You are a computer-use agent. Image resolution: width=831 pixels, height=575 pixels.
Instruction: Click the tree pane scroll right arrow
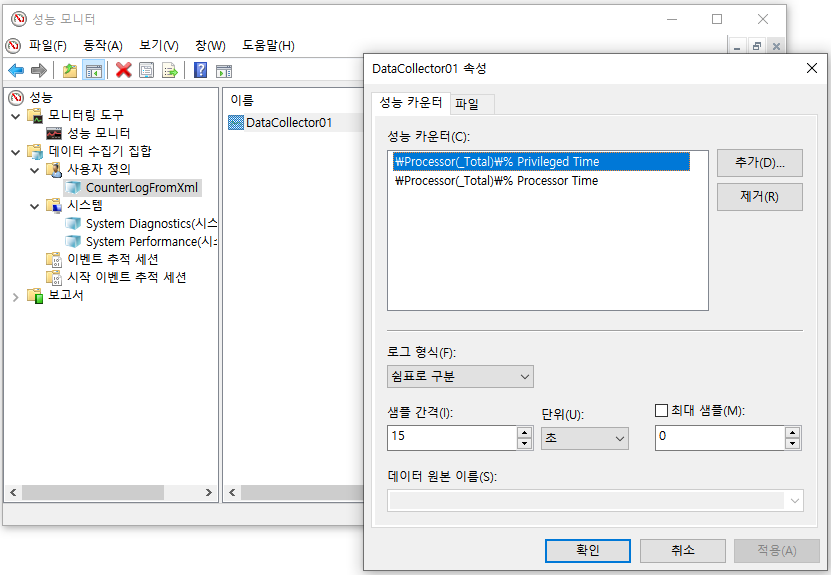[x=208, y=492]
